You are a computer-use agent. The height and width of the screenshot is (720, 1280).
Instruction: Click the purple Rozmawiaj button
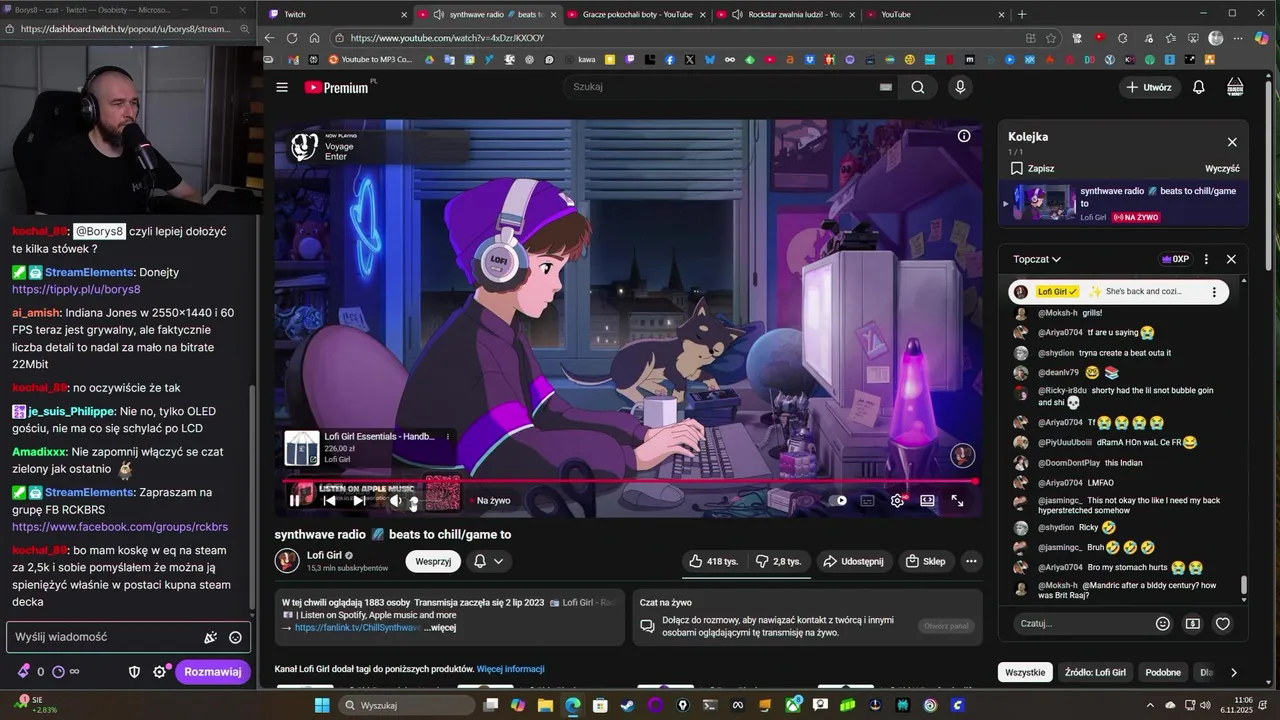click(x=213, y=672)
